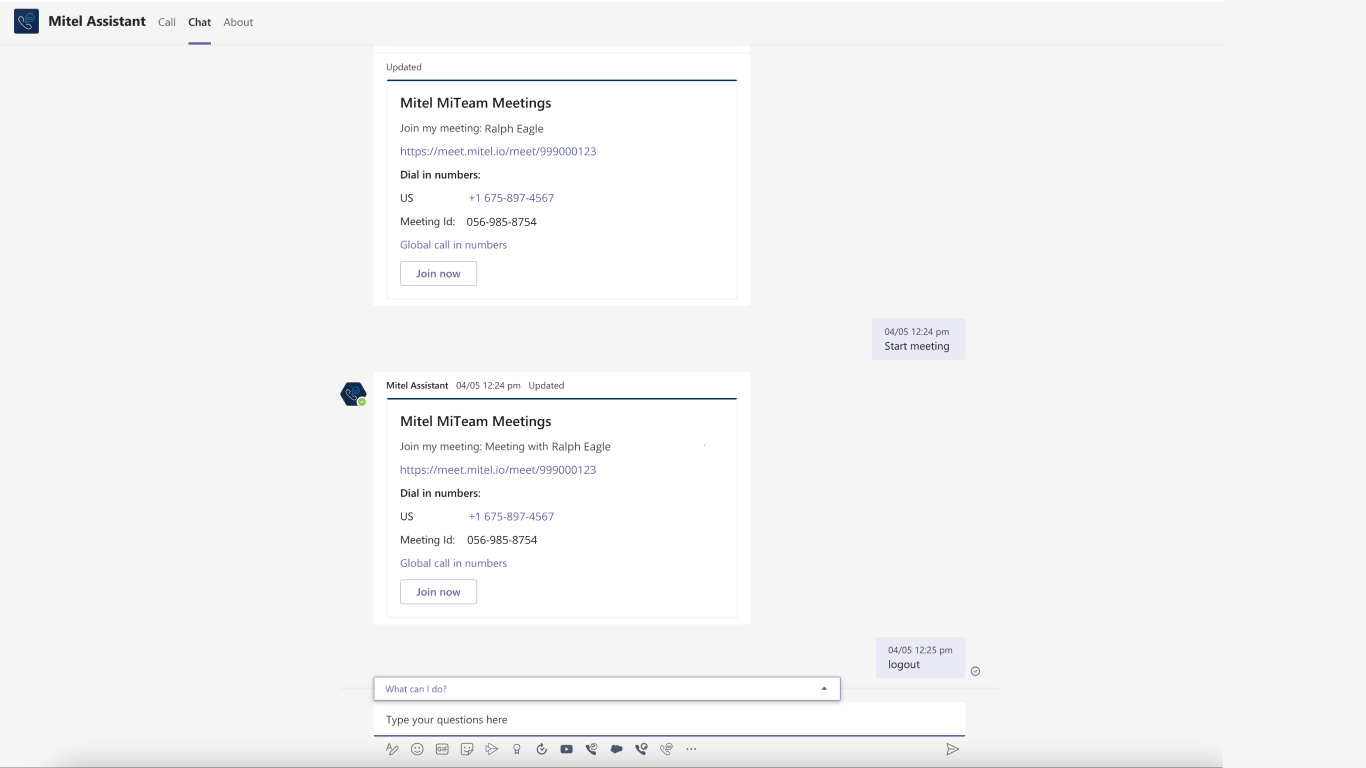Click Mitel Assistant bot avatar
The image size is (1366, 768).
pyautogui.click(x=353, y=394)
